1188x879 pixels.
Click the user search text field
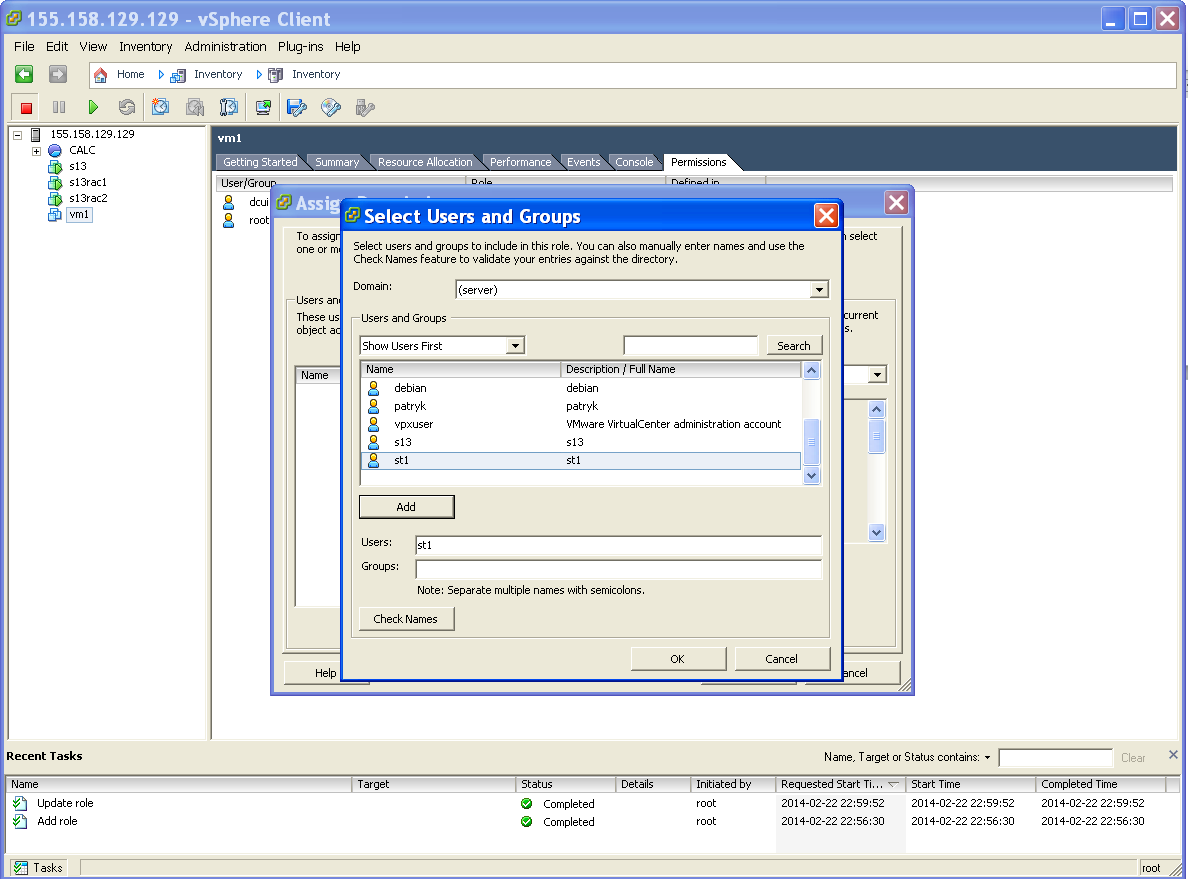coord(690,346)
